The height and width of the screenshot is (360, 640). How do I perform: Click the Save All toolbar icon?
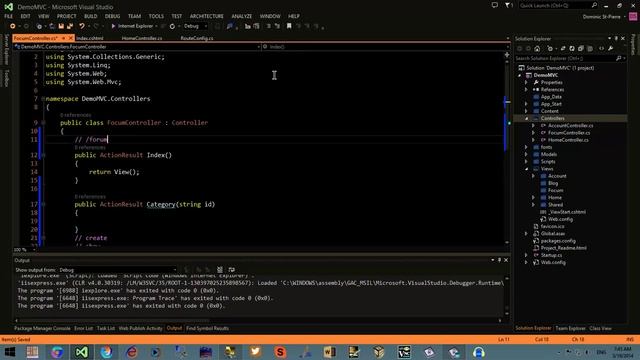70,26
